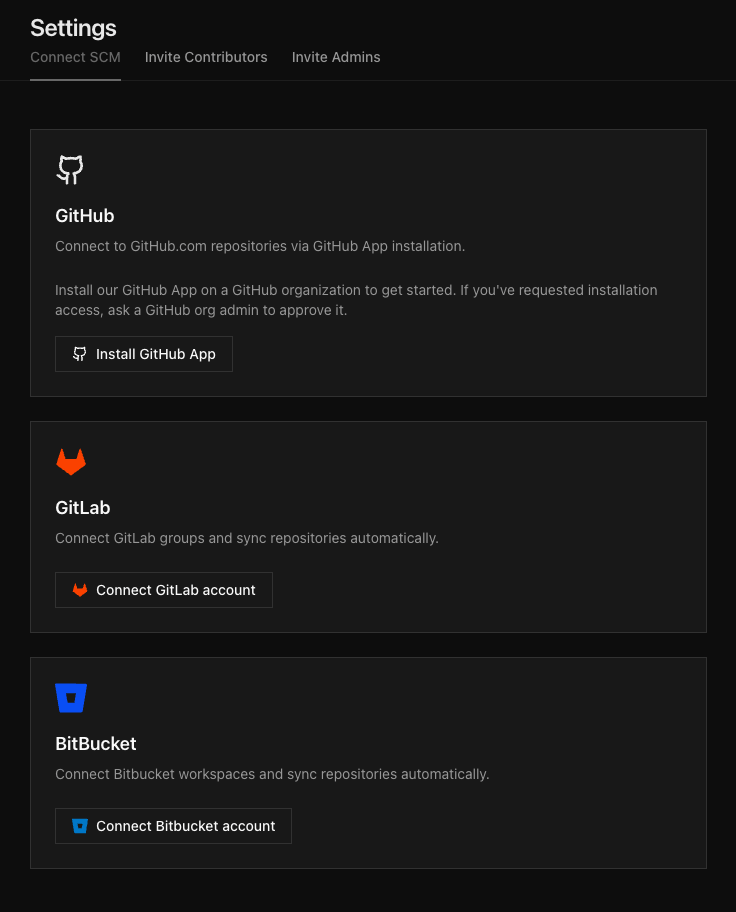The image size is (736, 912).
Task: Open the Invite Contributors tab
Action: click(206, 57)
